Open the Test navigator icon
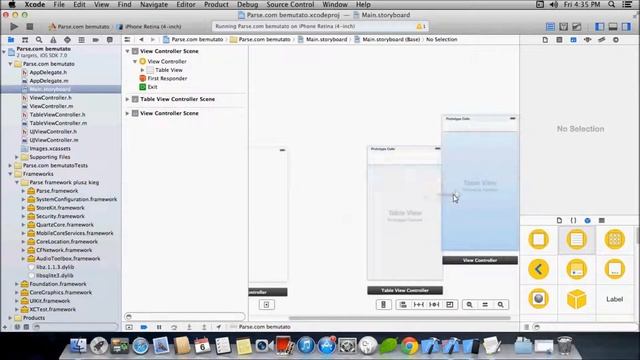640x360 pixels. coord(67,40)
